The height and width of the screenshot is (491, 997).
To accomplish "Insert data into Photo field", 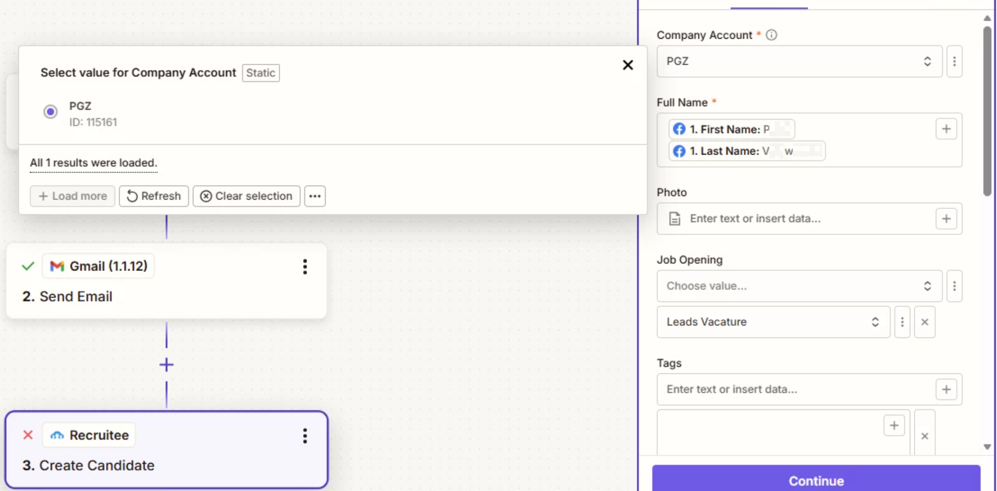I will tap(946, 219).
